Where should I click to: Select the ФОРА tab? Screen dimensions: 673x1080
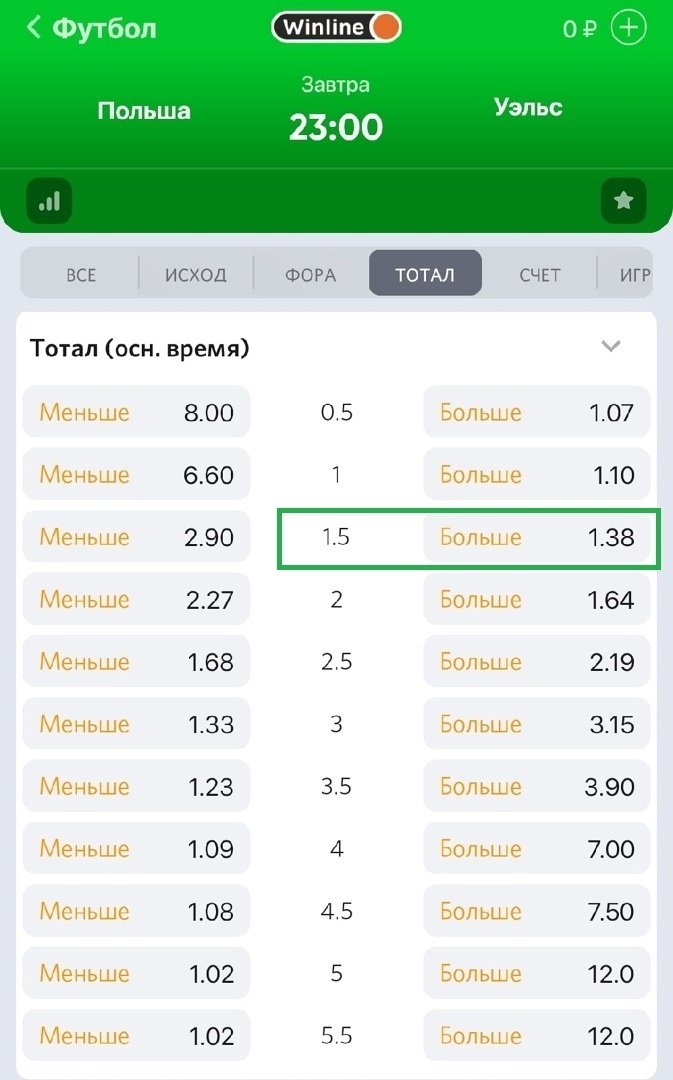click(x=310, y=274)
